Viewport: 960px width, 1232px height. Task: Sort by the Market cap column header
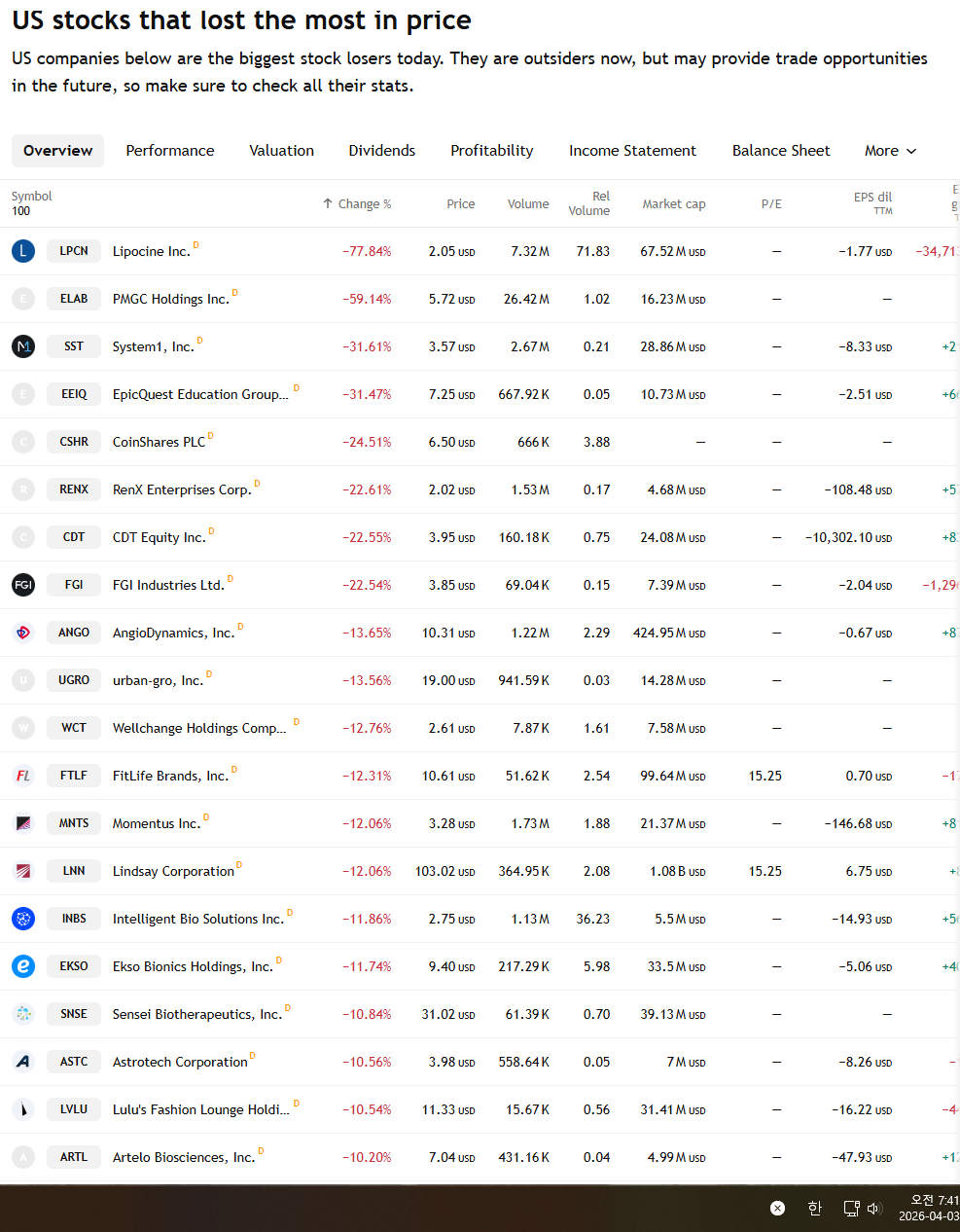pyautogui.click(x=674, y=204)
